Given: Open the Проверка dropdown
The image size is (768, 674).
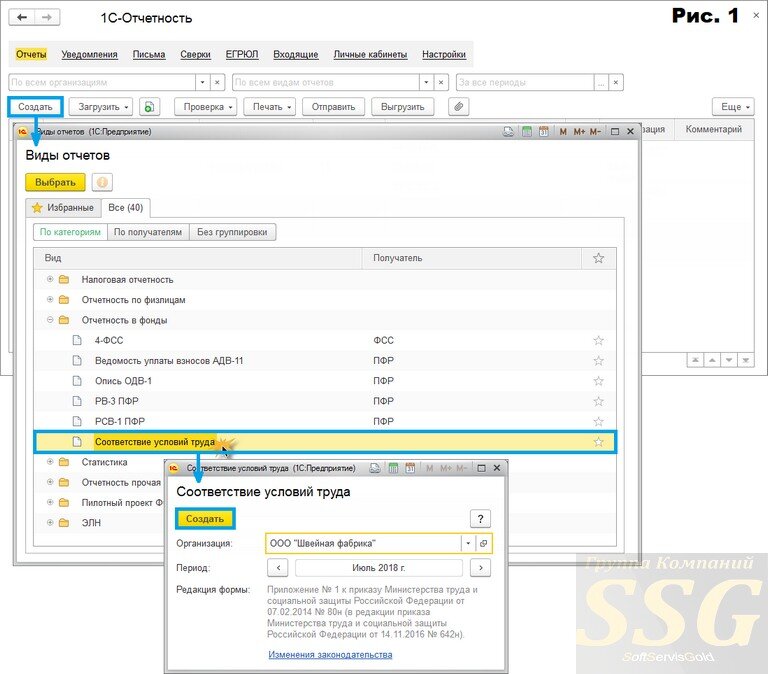Looking at the screenshot, I should click(206, 107).
